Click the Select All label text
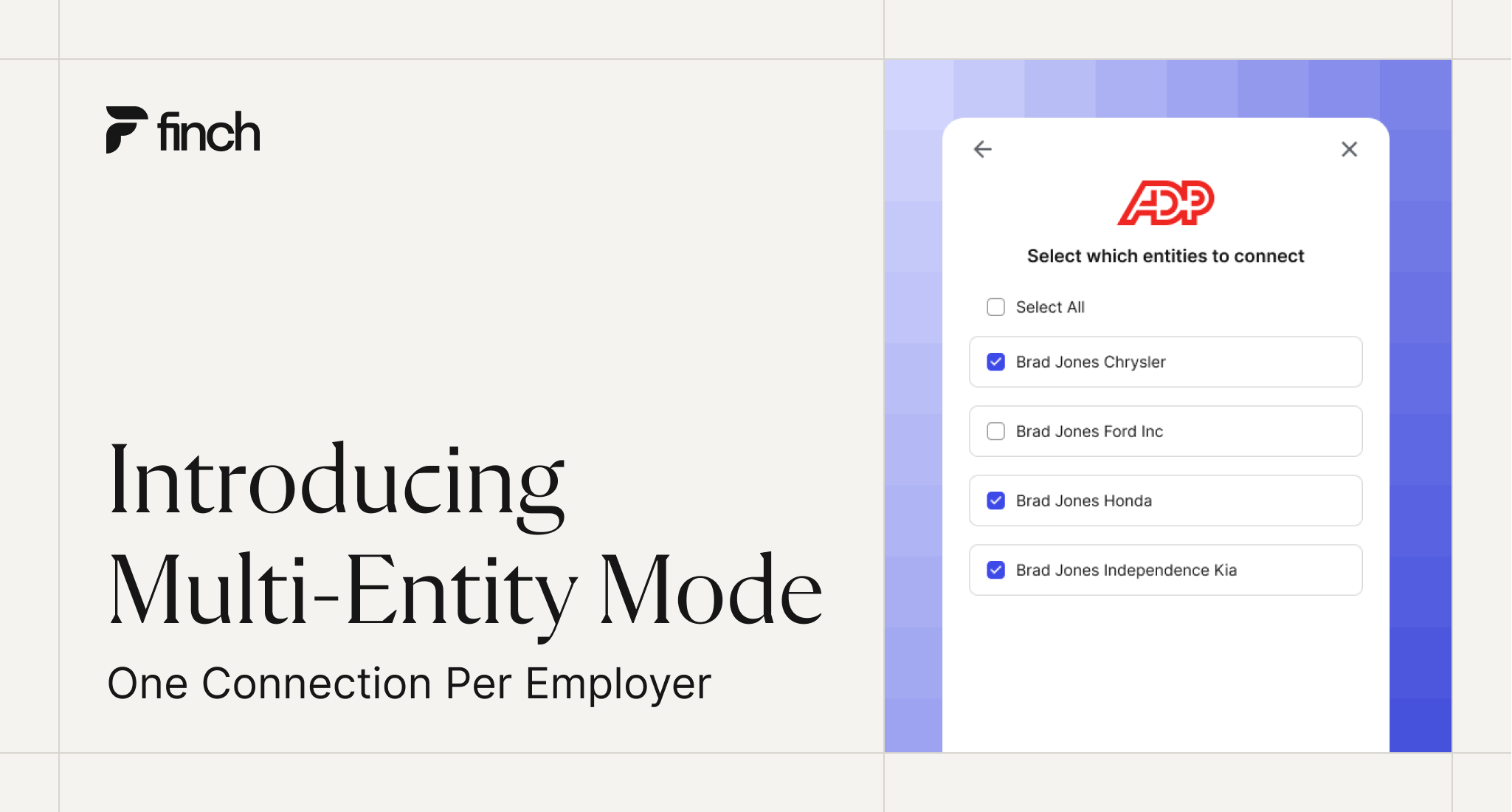This screenshot has height=812, width=1512. coord(1049,307)
